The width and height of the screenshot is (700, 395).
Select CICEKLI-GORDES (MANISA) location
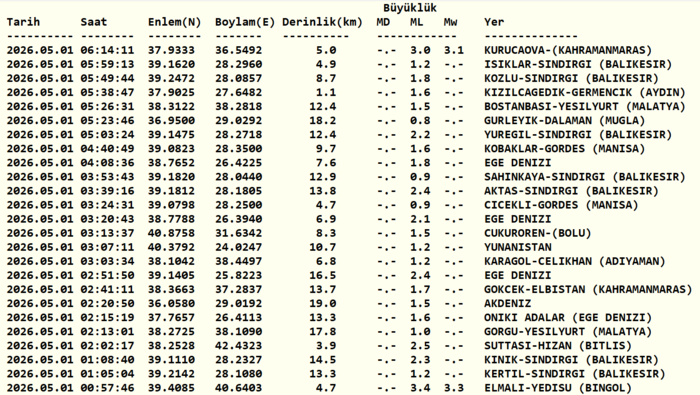[x=561, y=205]
